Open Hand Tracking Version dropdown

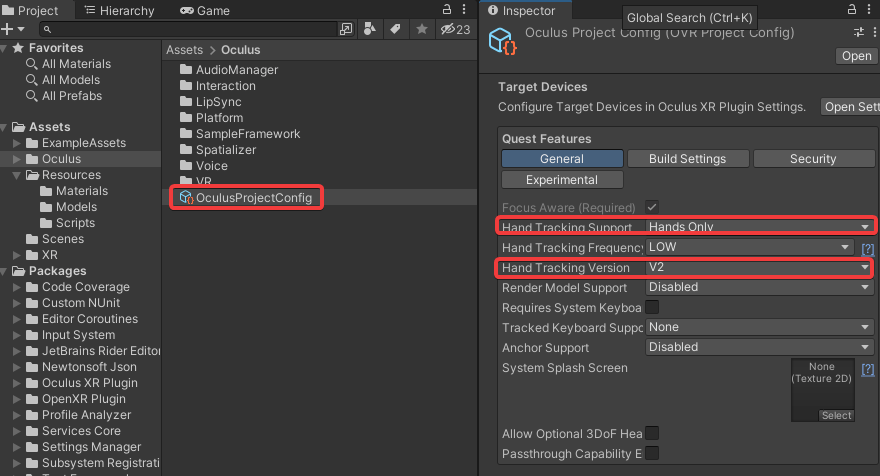[x=760, y=267]
